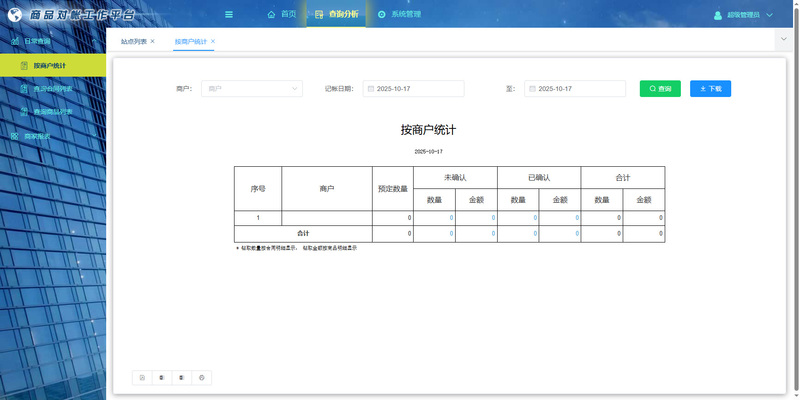Open the 商户 dropdown selector
Screen dimensions: 800x400
click(251, 89)
